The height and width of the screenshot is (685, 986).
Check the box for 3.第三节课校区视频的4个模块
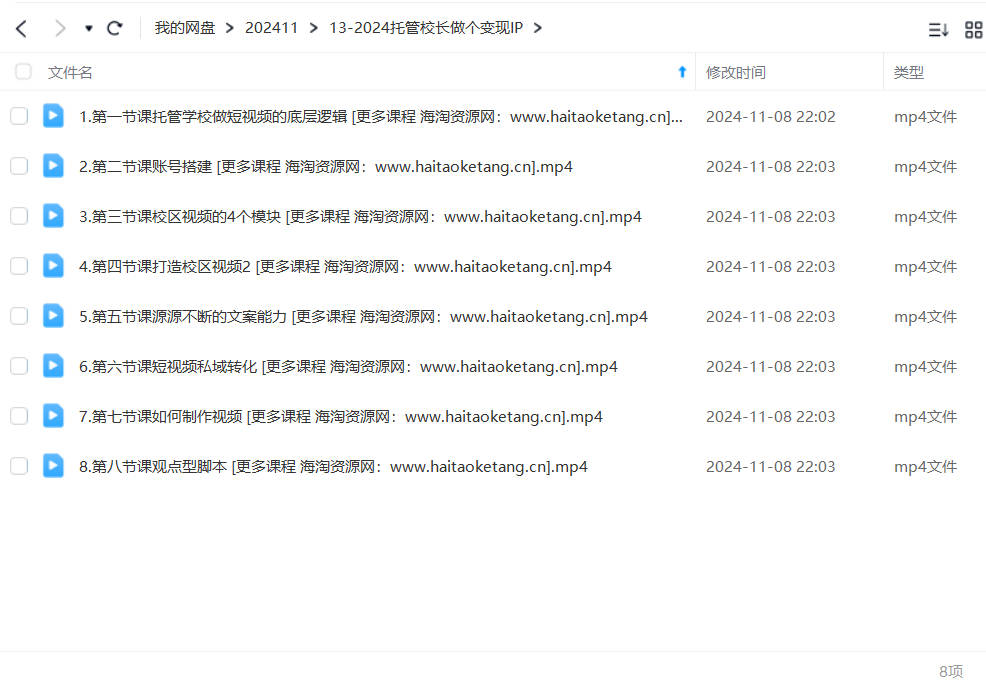(x=19, y=216)
